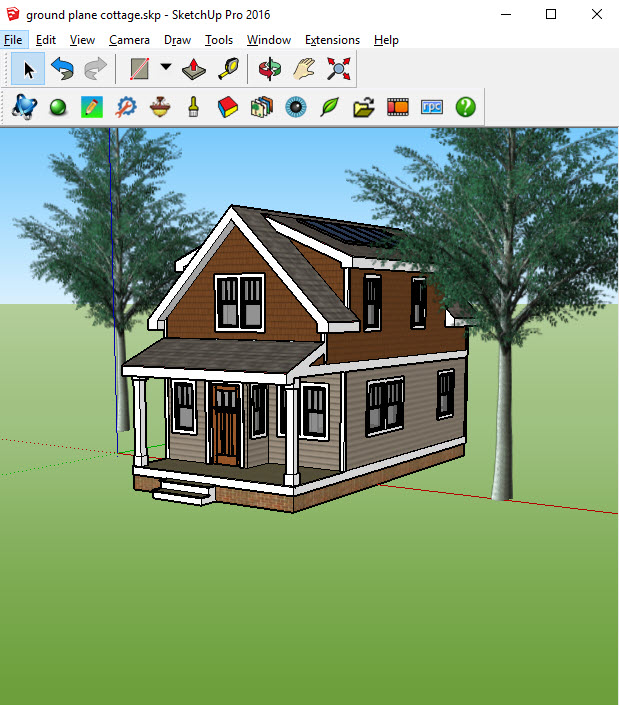Open the Extensions menu
The height and width of the screenshot is (705, 619).
point(333,40)
